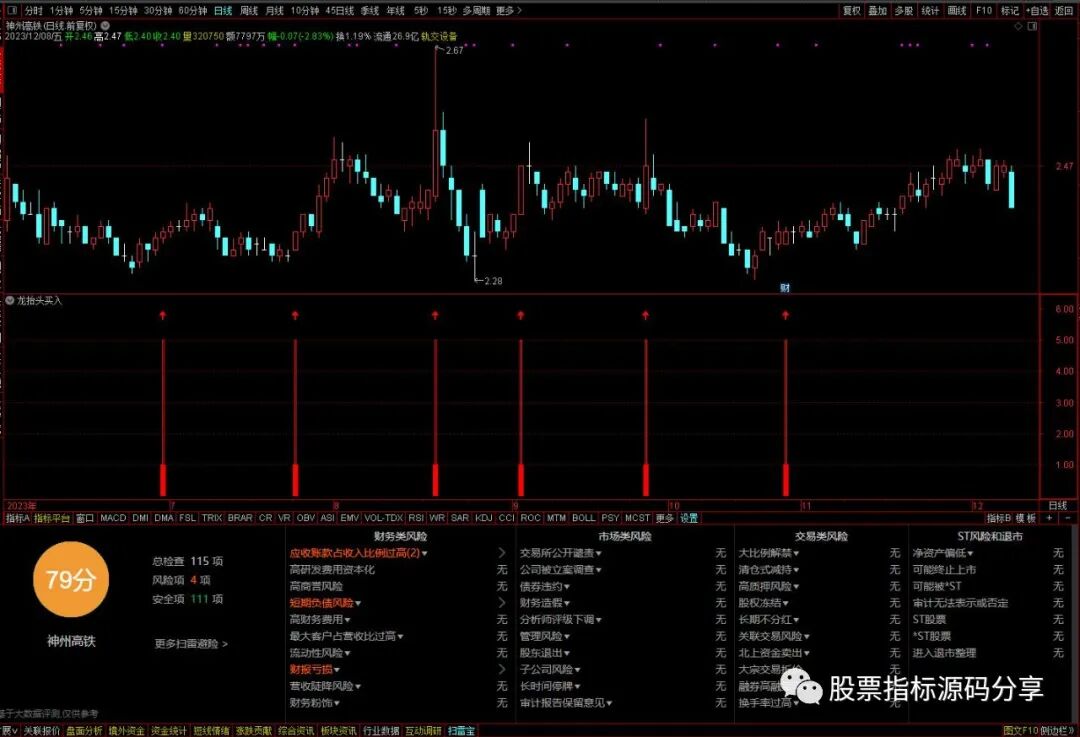Click the blue 财 marker on the chart
1080x737 pixels.
(x=785, y=287)
